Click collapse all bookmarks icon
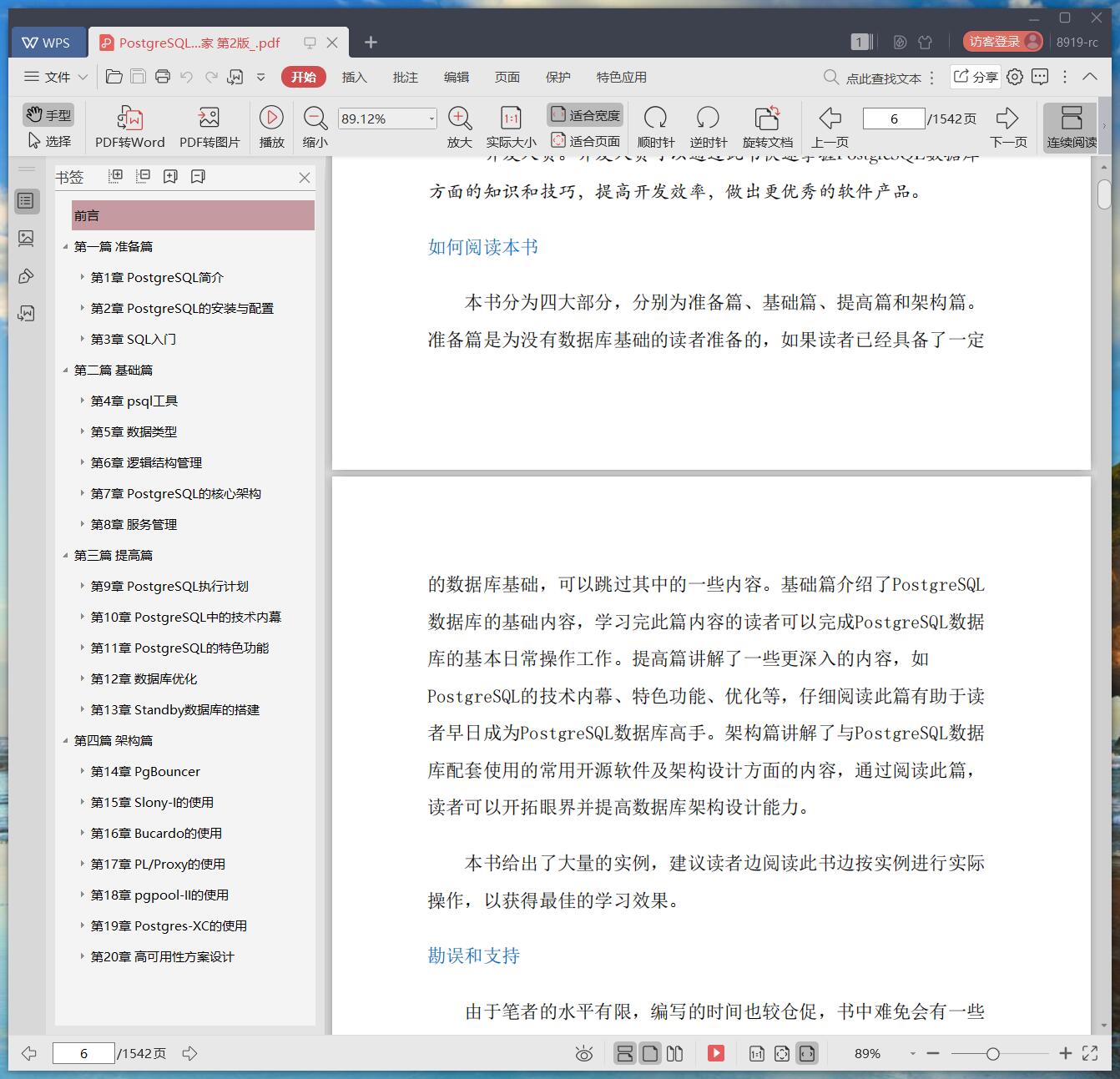Viewport: 1120px width, 1079px height. (x=144, y=176)
